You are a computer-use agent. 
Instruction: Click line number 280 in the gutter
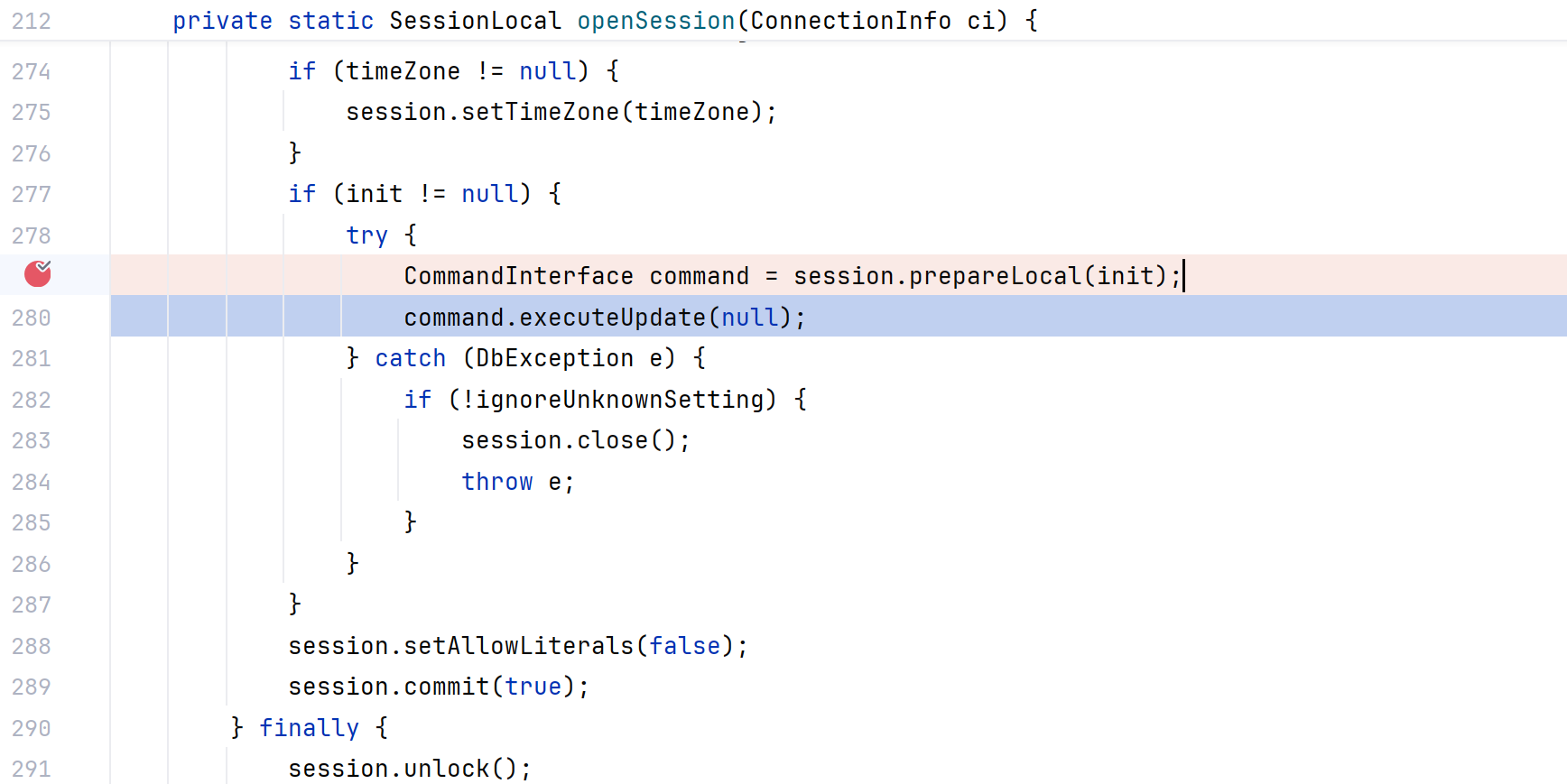32,318
